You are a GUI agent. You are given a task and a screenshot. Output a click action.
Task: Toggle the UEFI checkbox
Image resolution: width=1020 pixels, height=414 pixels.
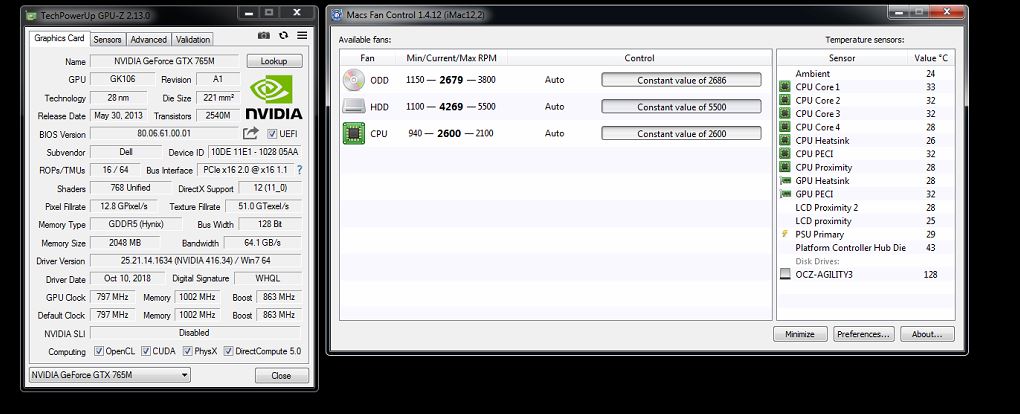273,133
